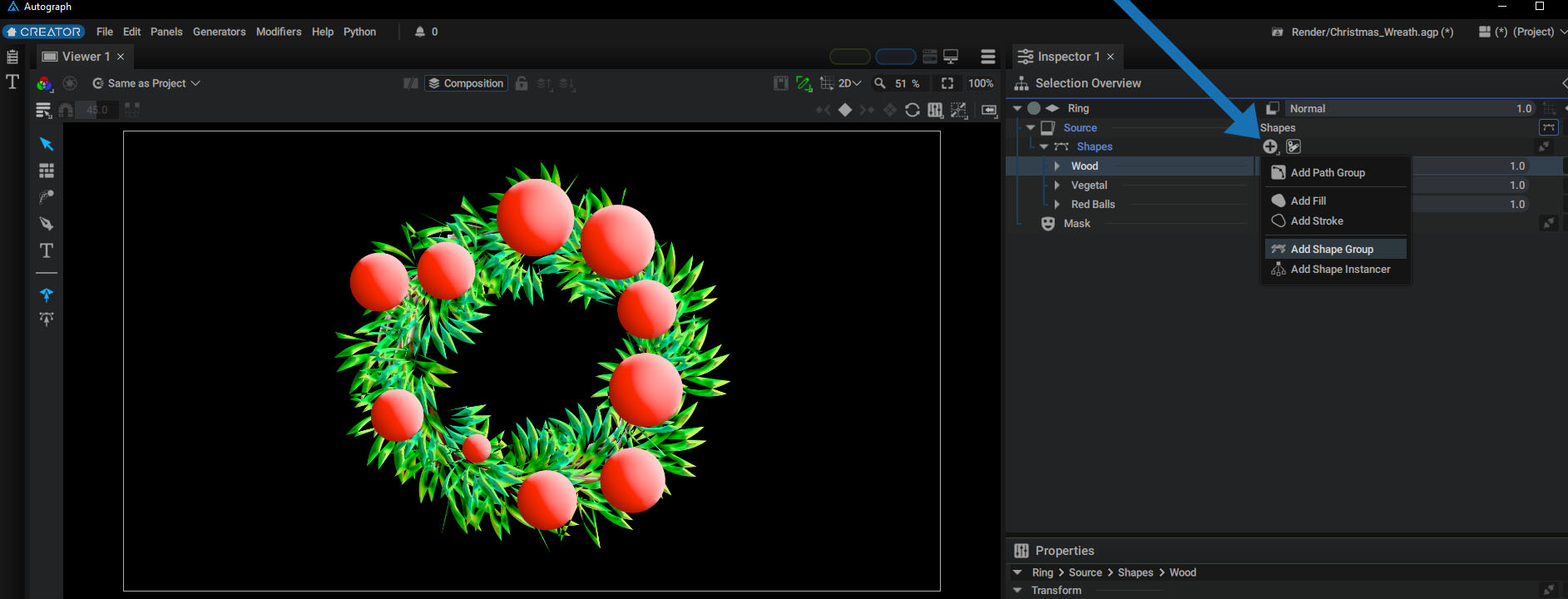Toggle the yellow-outlined pill button

click(x=850, y=57)
